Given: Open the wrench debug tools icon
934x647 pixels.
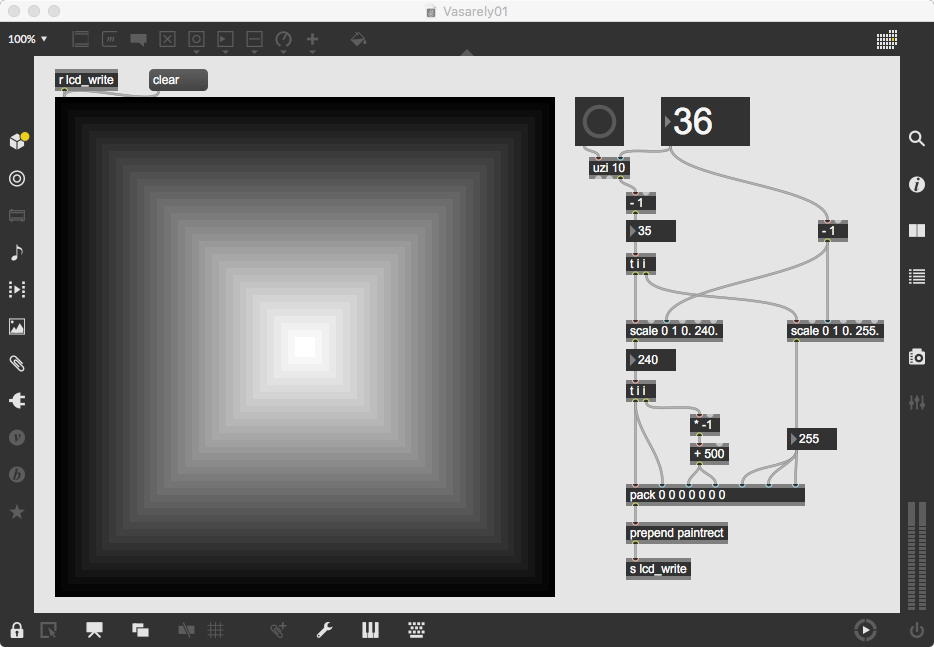Looking at the screenshot, I should 324,630.
